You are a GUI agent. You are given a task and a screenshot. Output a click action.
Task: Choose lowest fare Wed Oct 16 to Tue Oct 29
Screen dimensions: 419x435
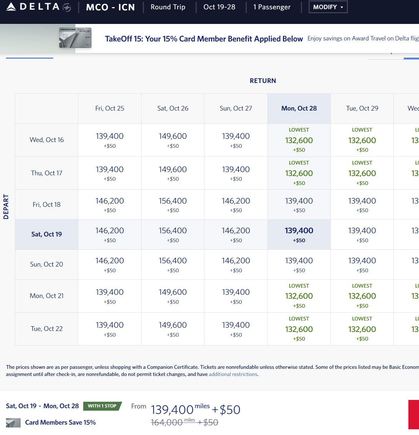coord(362,140)
